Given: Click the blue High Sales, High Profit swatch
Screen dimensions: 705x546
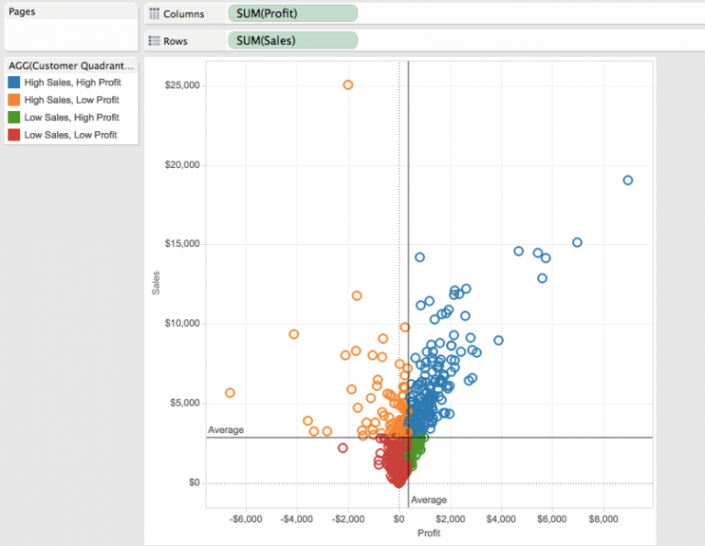Looking at the screenshot, I should (x=14, y=83).
